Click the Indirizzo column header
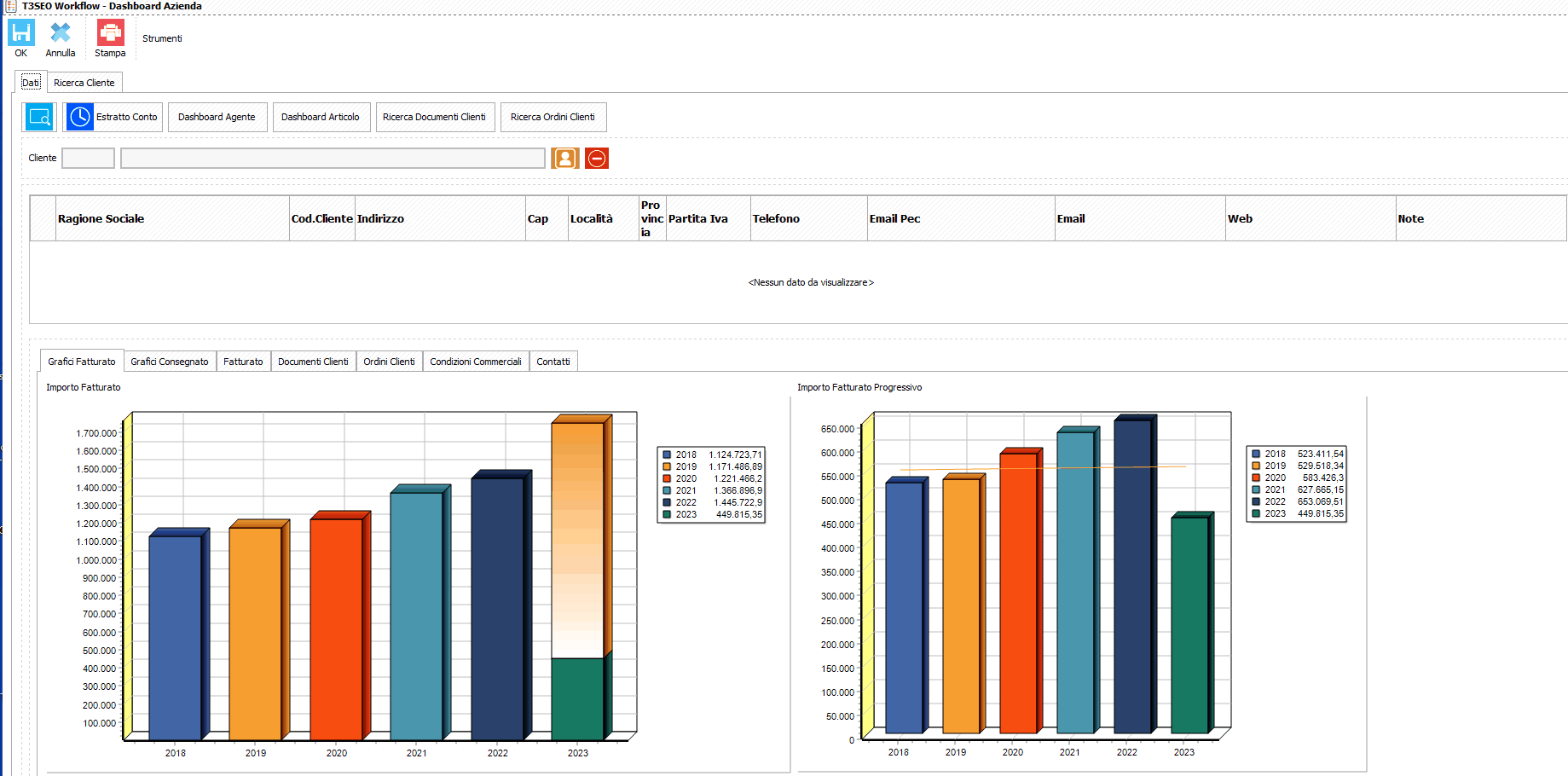 (440, 218)
